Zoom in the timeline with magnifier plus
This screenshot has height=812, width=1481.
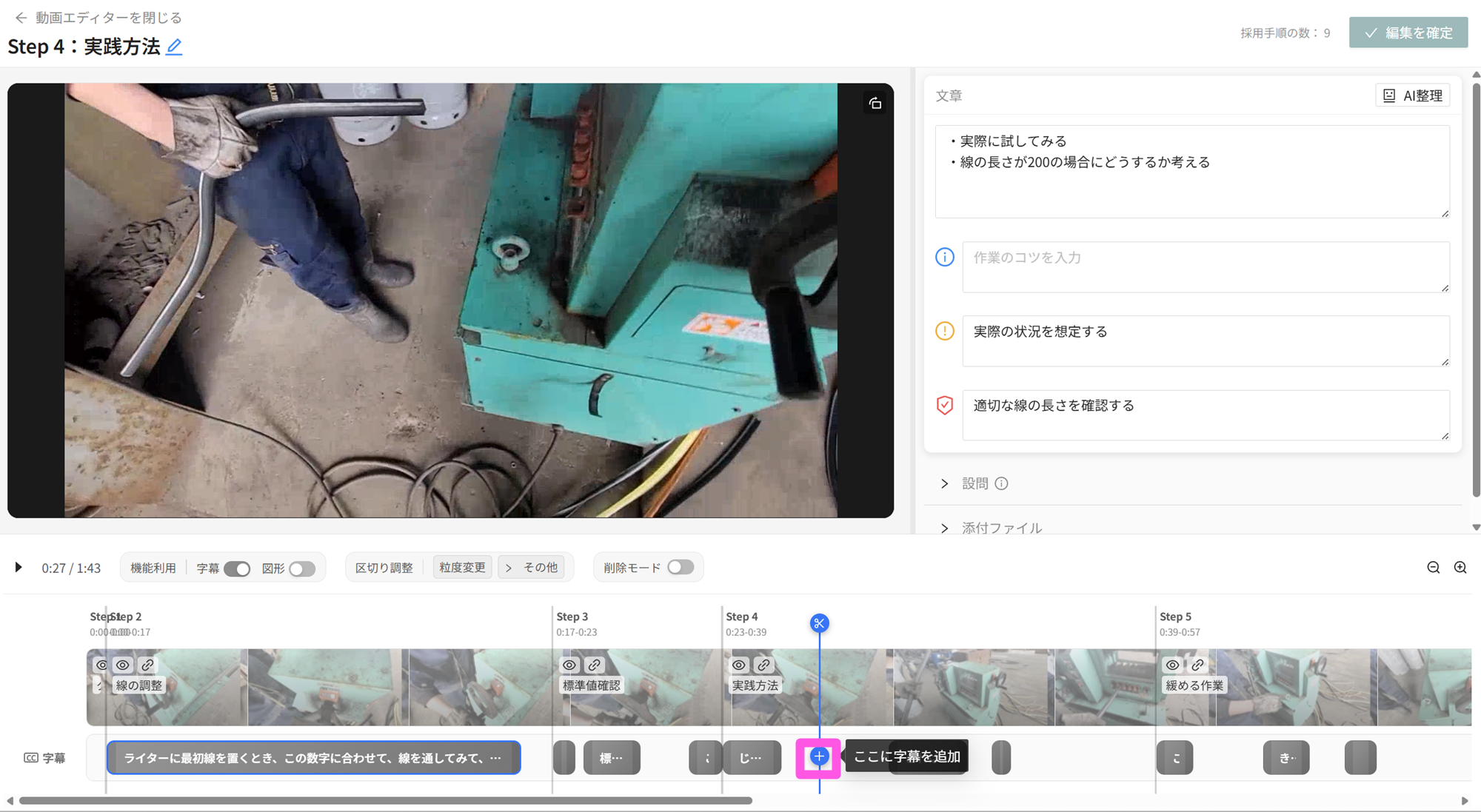pos(1460,568)
